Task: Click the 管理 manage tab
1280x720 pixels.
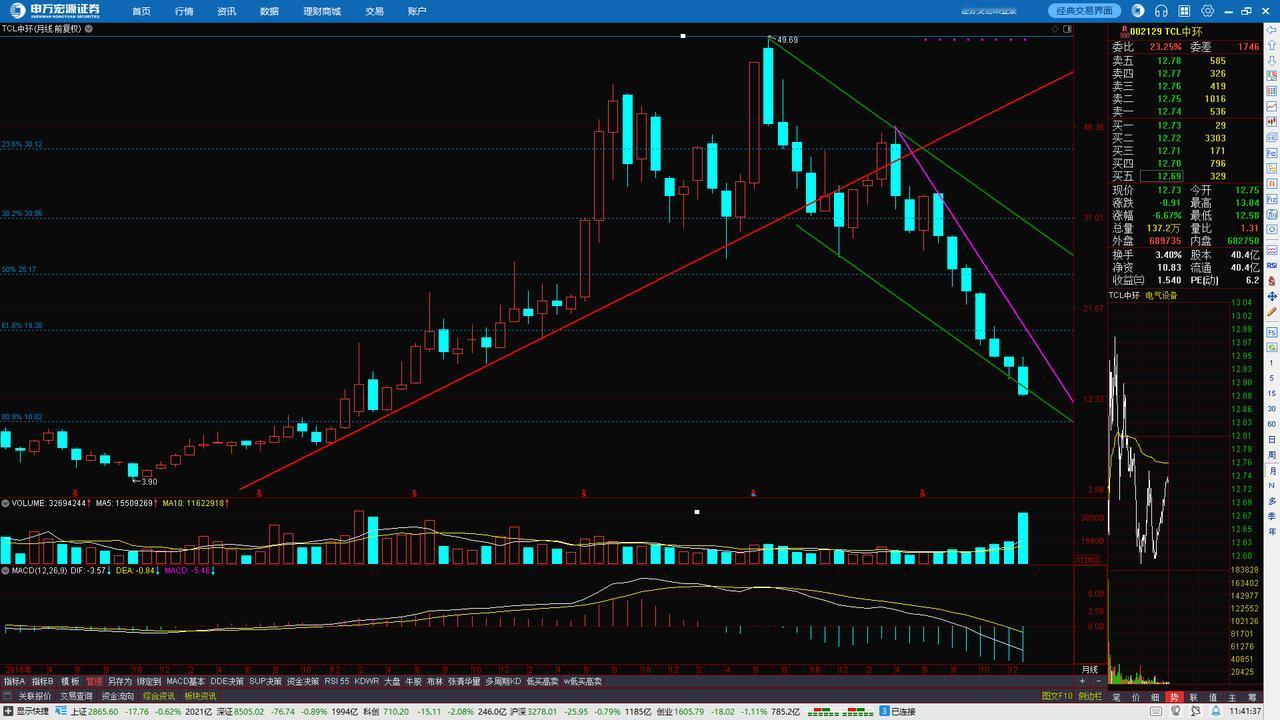Action: pyautogui.click(x=94, y=681)
